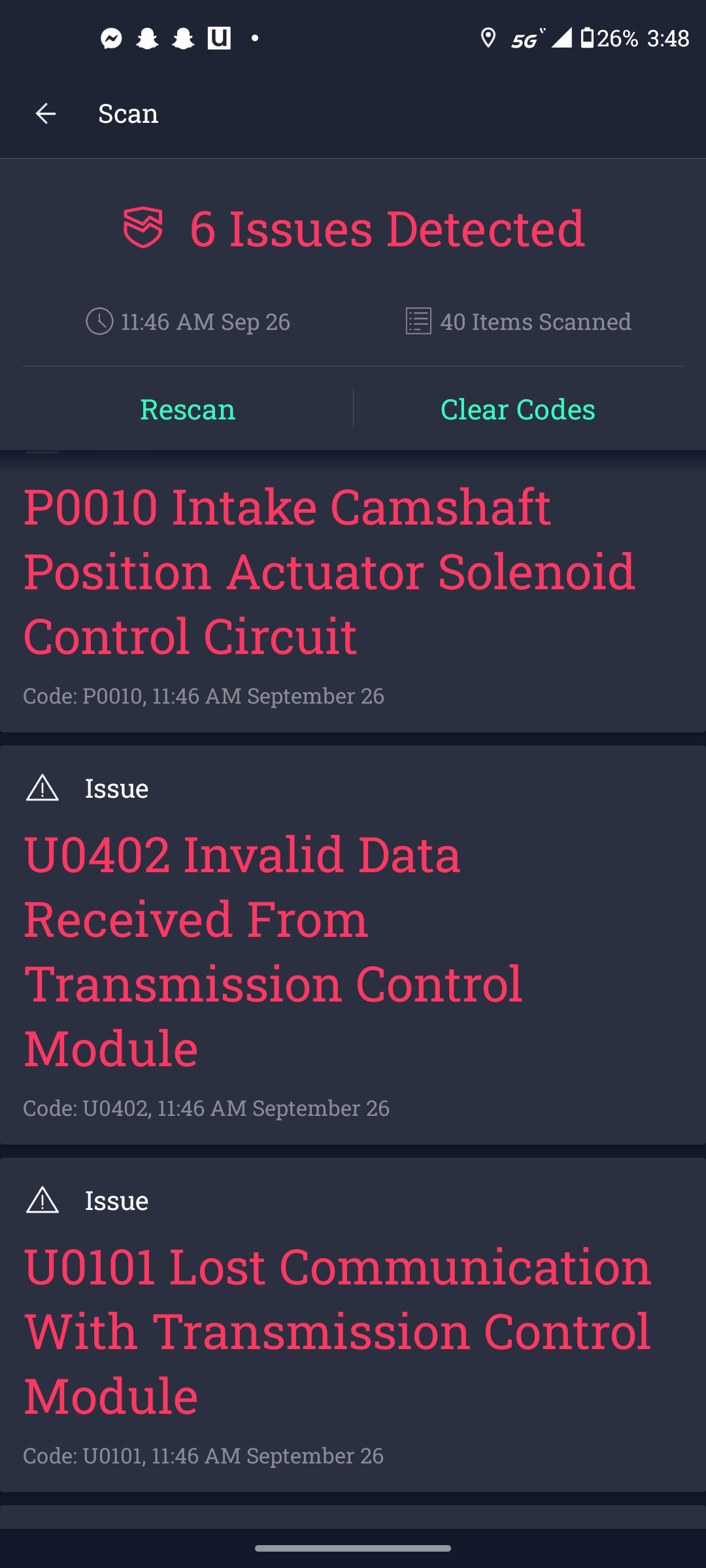Open the P0010 Intake Camshaft issue
The image size is (706, 1568).
pos(329,570)
